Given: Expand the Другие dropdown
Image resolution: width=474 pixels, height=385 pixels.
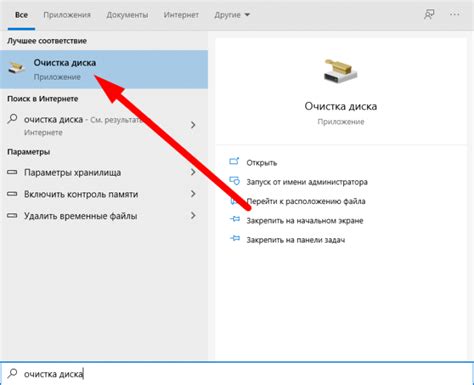Looking at the screenshot, I should coord(232,15).
